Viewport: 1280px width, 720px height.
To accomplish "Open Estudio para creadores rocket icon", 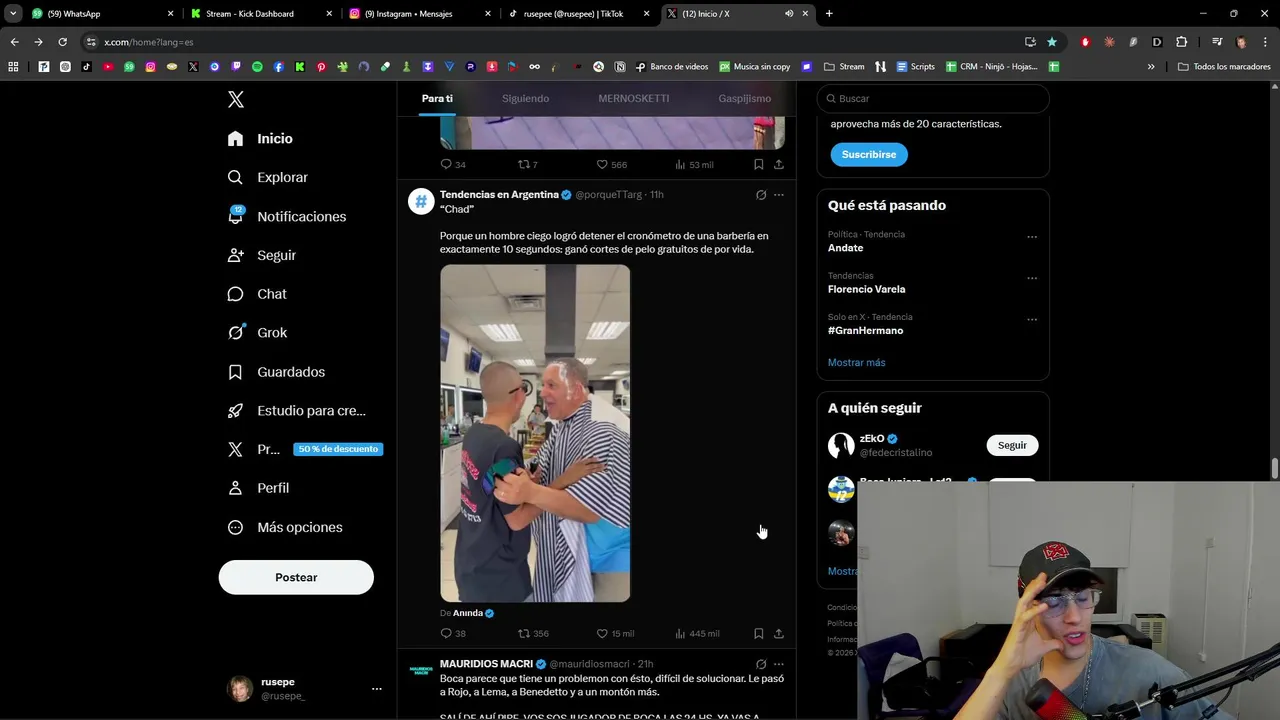I will pyautogui.click(x=235, y=411).
